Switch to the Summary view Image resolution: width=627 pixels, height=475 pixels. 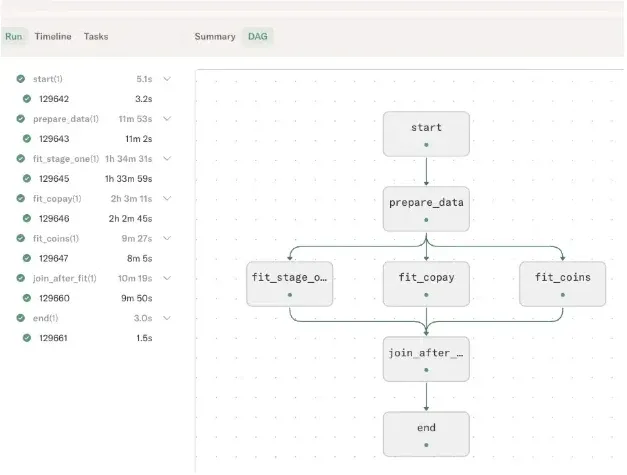(215, 36)
